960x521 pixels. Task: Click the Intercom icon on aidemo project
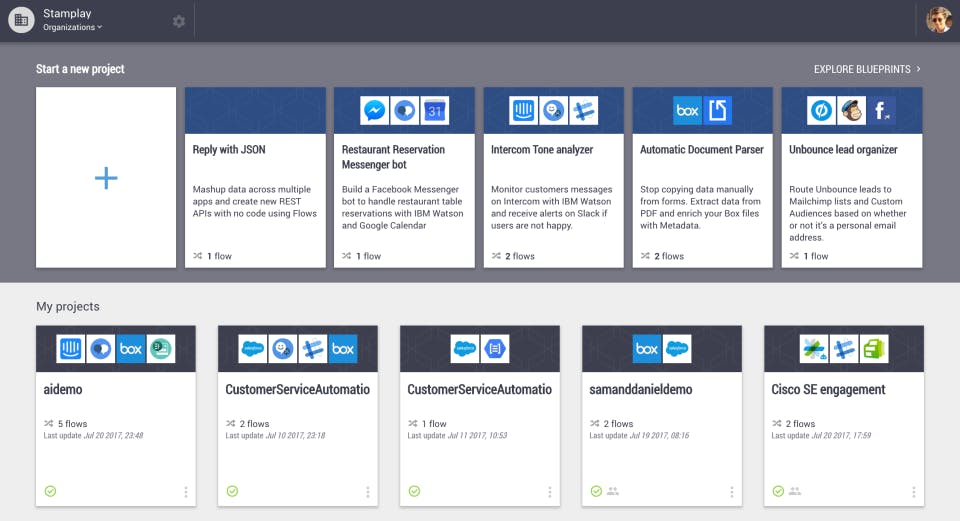coord(70,349)
